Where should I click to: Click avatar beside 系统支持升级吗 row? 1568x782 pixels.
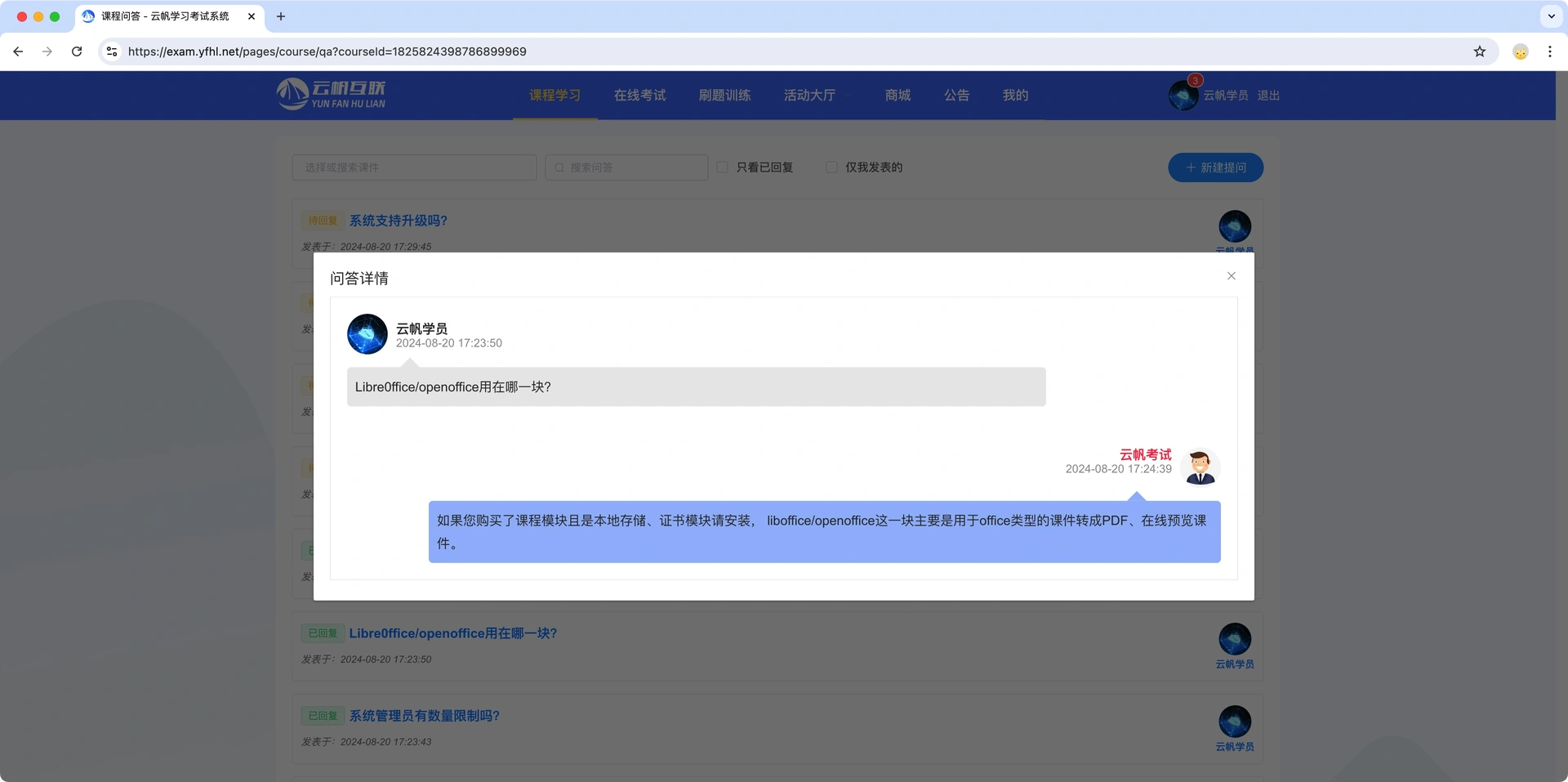[1235, 226]
